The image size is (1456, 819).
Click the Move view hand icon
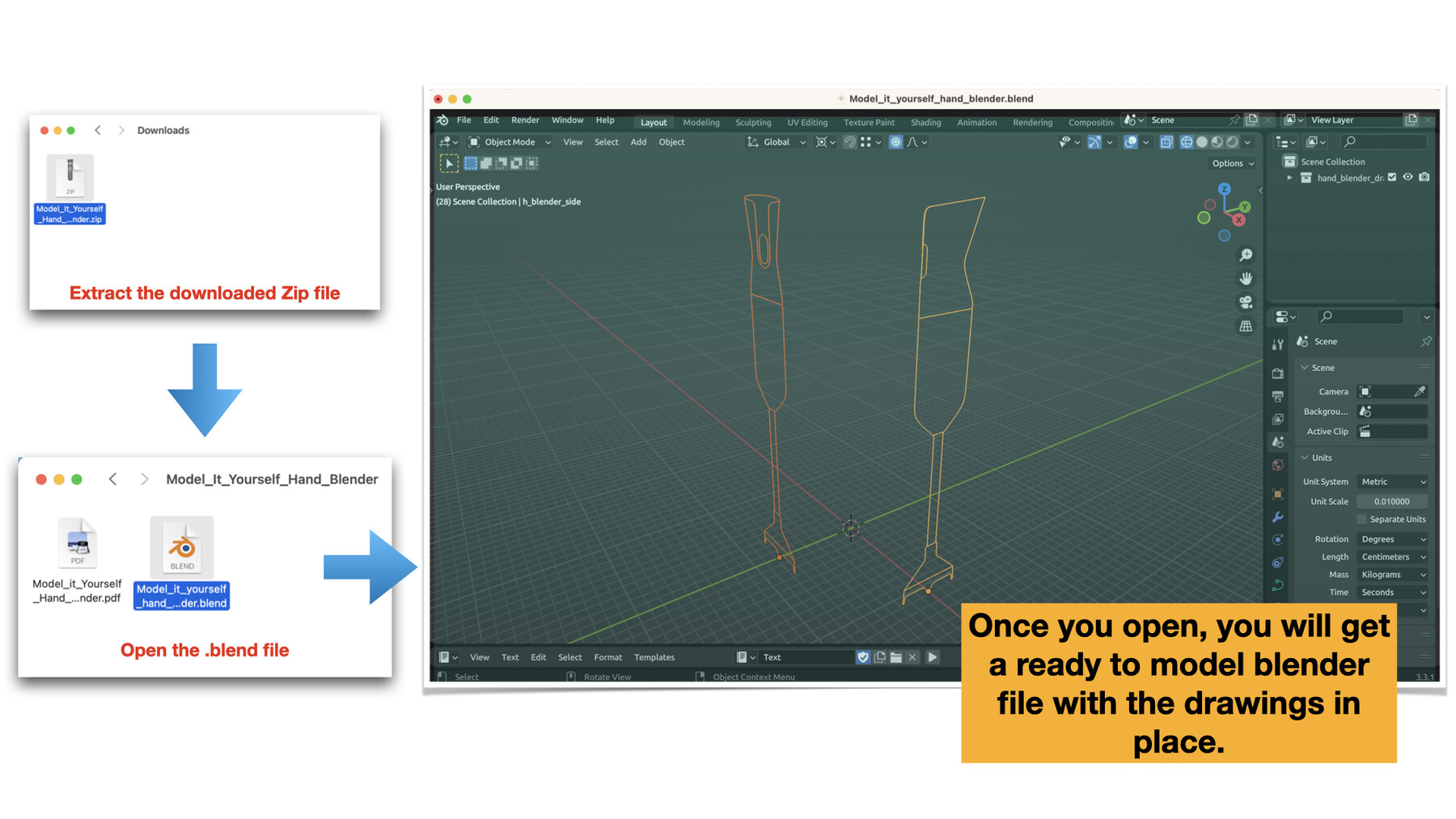tap(1246, 278)
